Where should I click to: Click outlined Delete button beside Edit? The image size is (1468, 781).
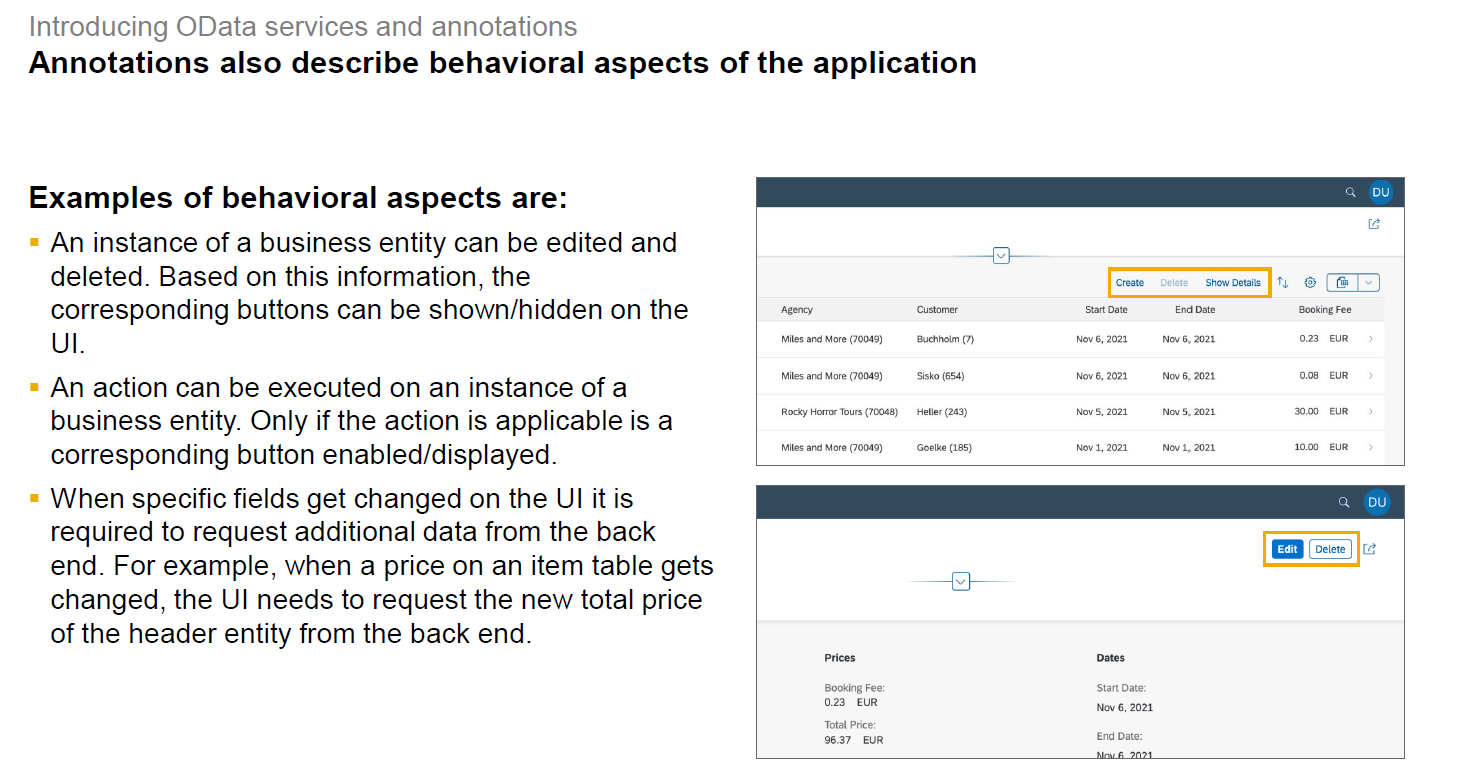[x=1330, y=549]
